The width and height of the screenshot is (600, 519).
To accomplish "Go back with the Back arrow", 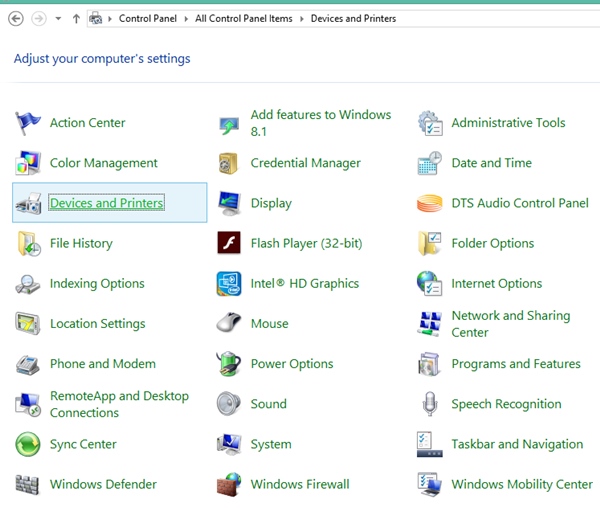I will point(16,18).
